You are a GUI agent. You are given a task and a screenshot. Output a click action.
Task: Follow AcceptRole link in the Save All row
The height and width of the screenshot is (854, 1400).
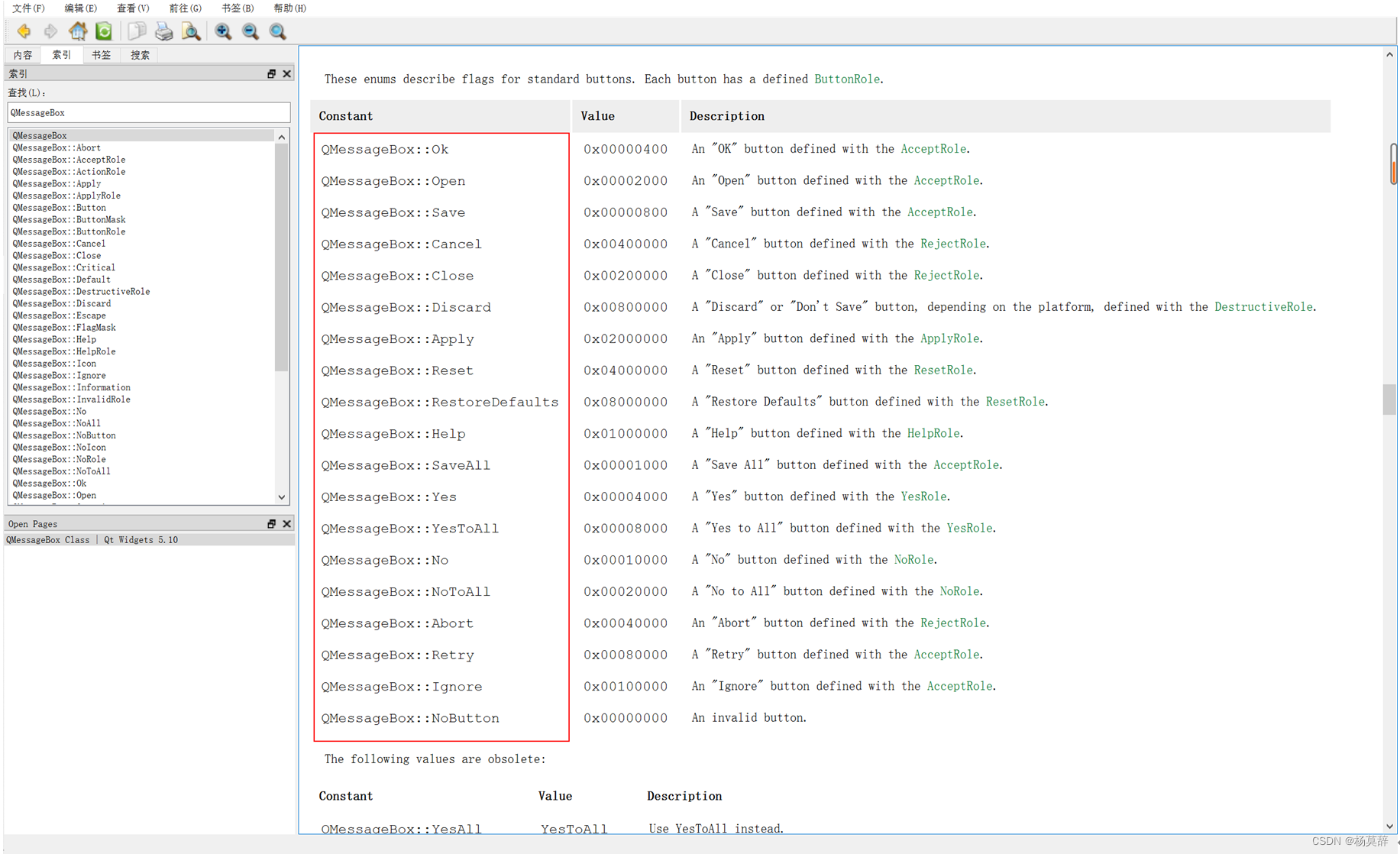(x=966, y=464)
